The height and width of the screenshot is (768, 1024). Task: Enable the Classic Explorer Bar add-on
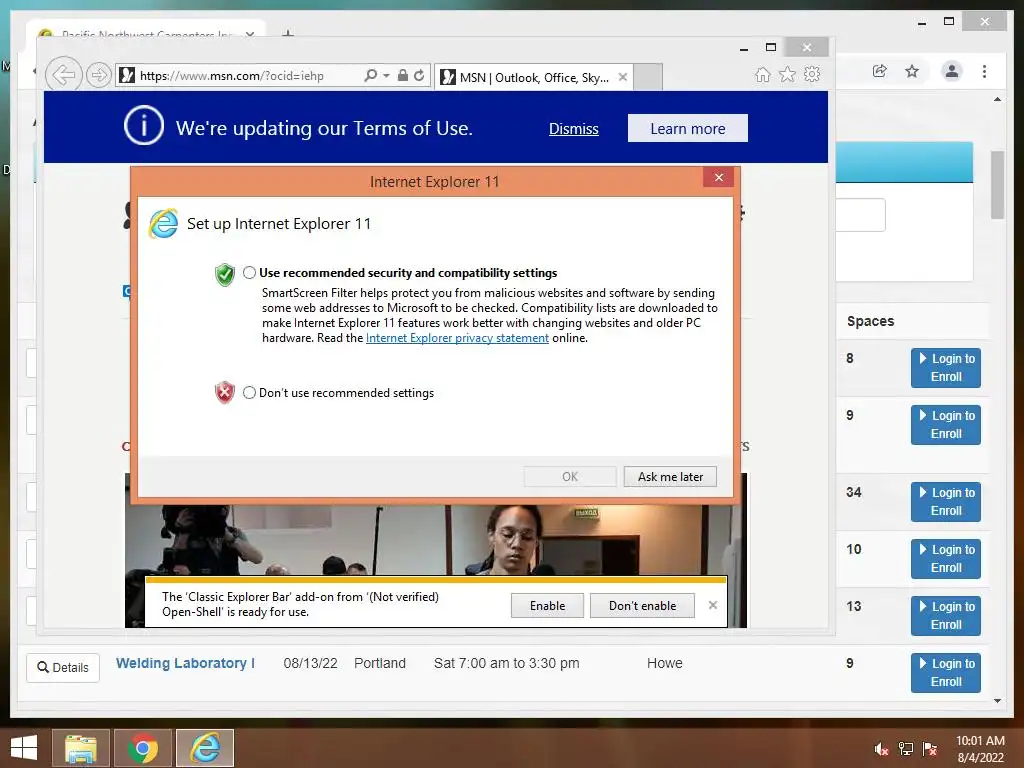pyautogui.click(x=547, y=606)
